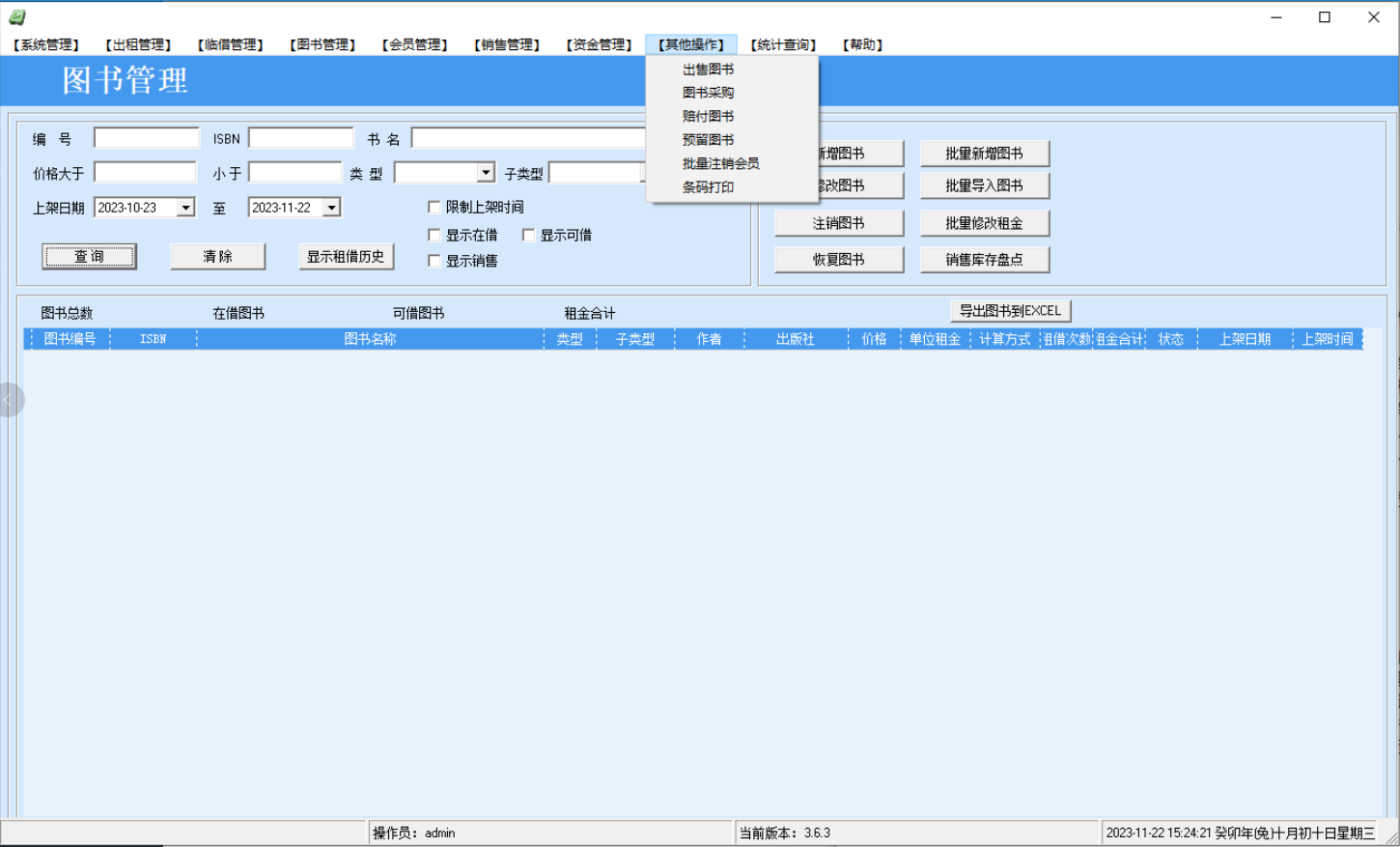This screenshot has height=847, width=1400.
Task: Focus the ISBN input field
Action: coord(301,138)
